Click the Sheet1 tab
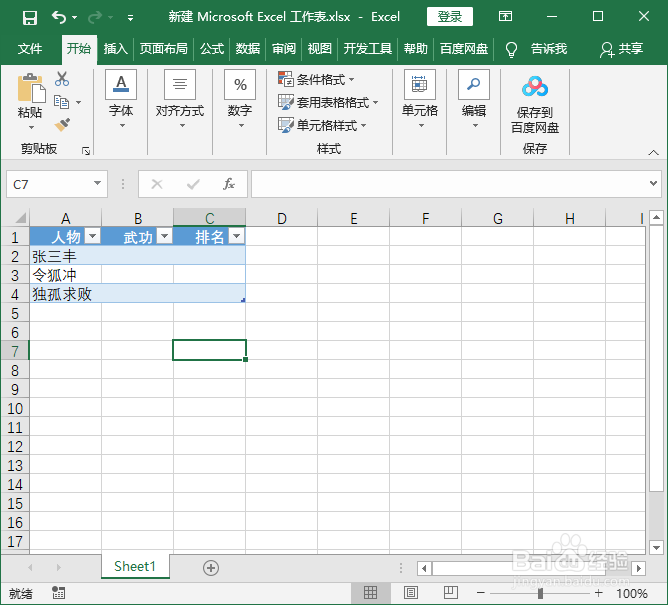The width and height of the screenshot is (668, 605). click(135, 566)
